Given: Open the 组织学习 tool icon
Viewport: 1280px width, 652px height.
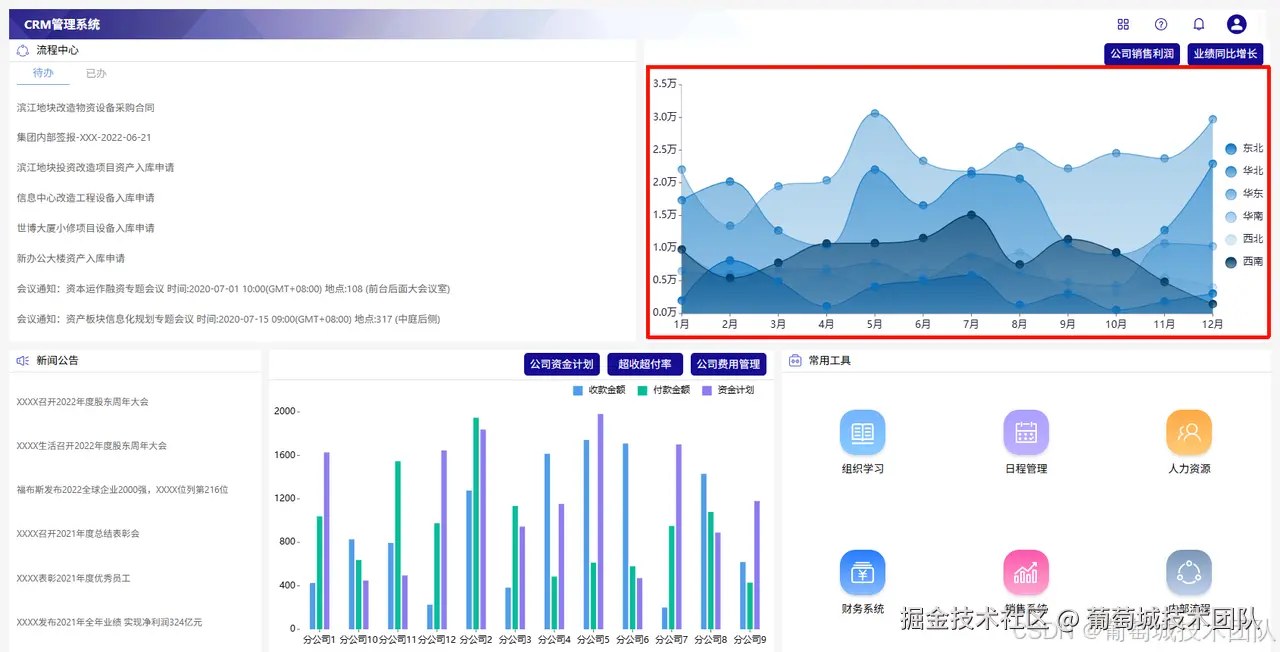Looking at the screenshot, I should click(863, 433).
